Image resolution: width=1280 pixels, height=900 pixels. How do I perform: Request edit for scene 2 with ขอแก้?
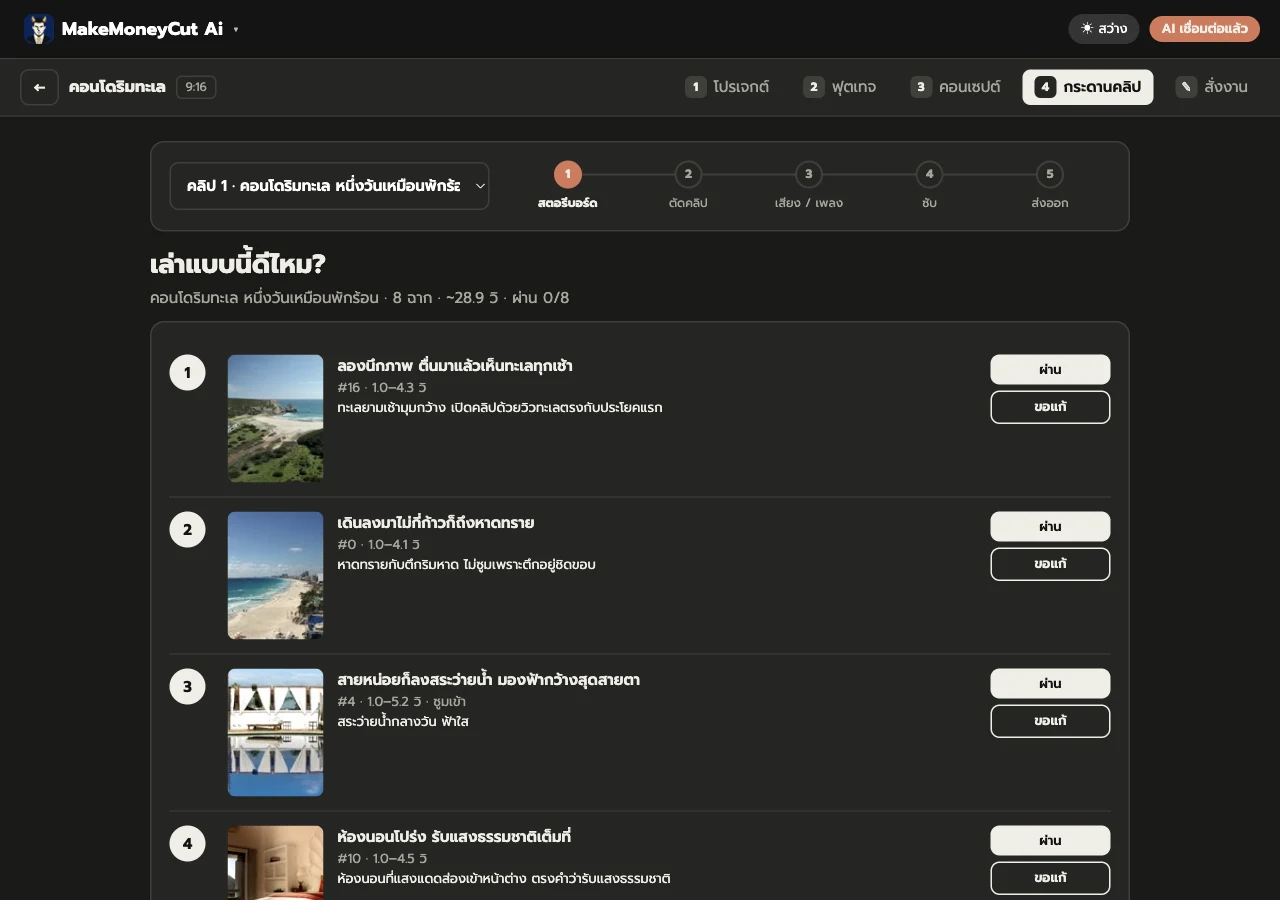coord(1050,564)
